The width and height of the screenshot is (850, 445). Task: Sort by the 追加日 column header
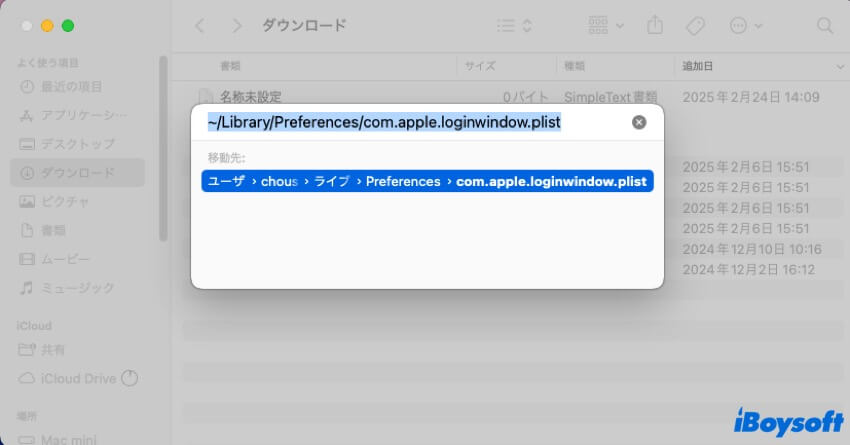point(697,66)
